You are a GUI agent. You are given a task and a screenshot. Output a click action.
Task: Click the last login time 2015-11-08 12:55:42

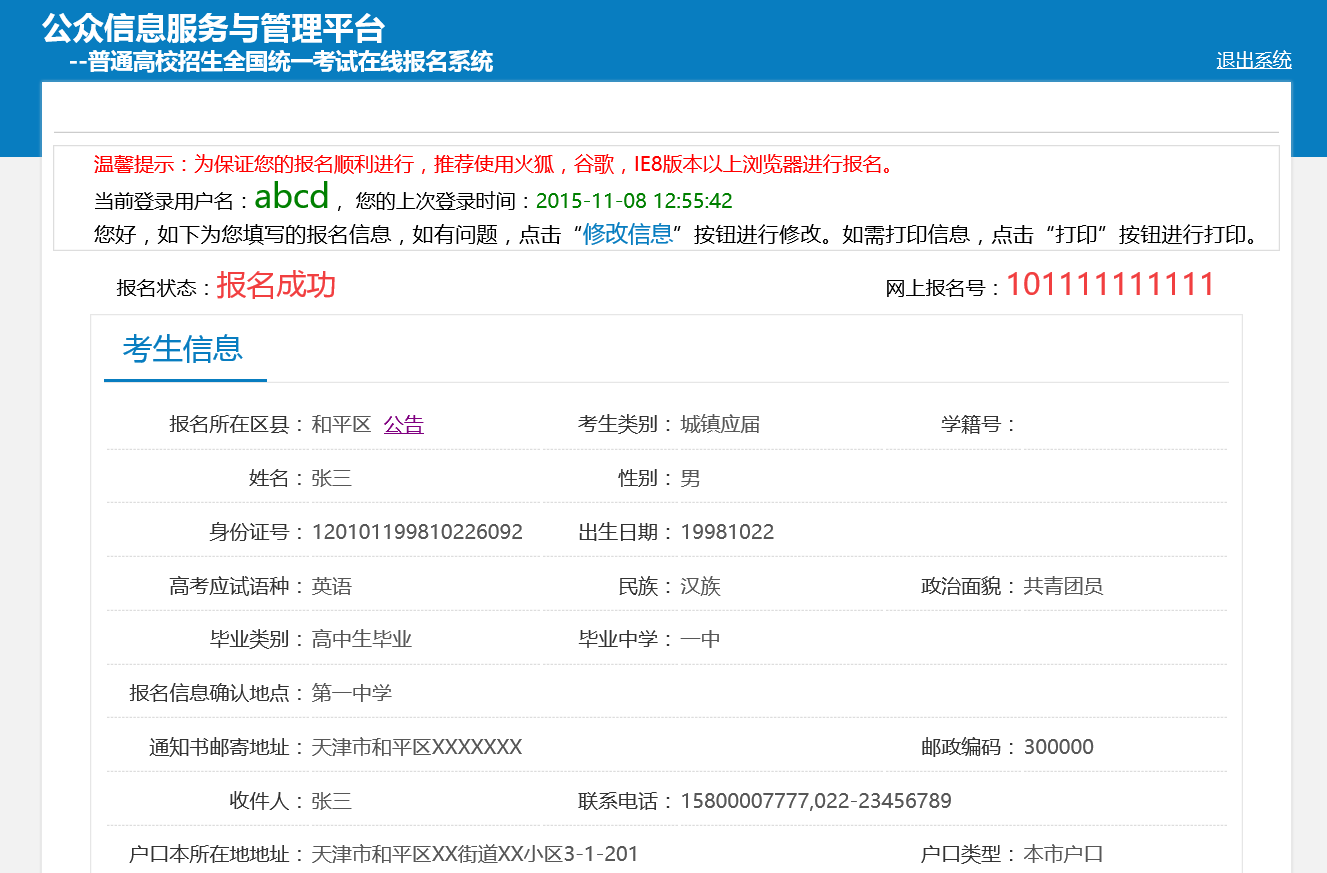pos(634,201)
